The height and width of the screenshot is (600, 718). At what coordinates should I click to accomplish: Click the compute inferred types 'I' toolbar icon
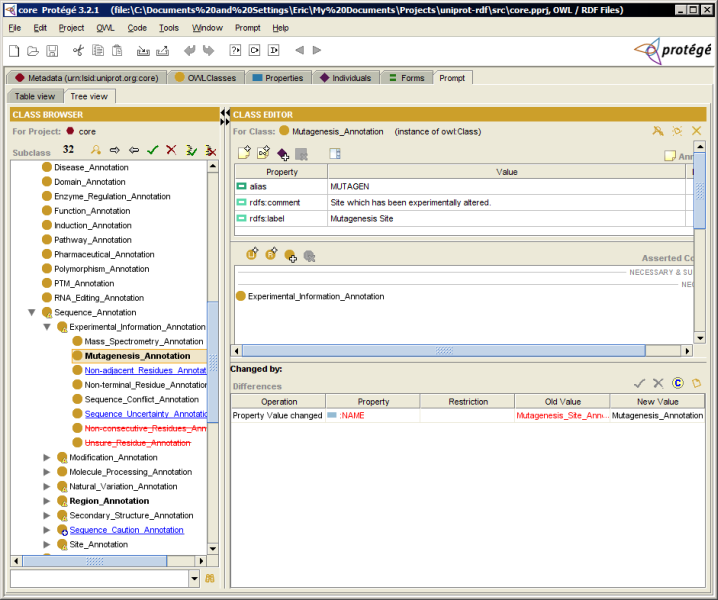coord(273,50)
